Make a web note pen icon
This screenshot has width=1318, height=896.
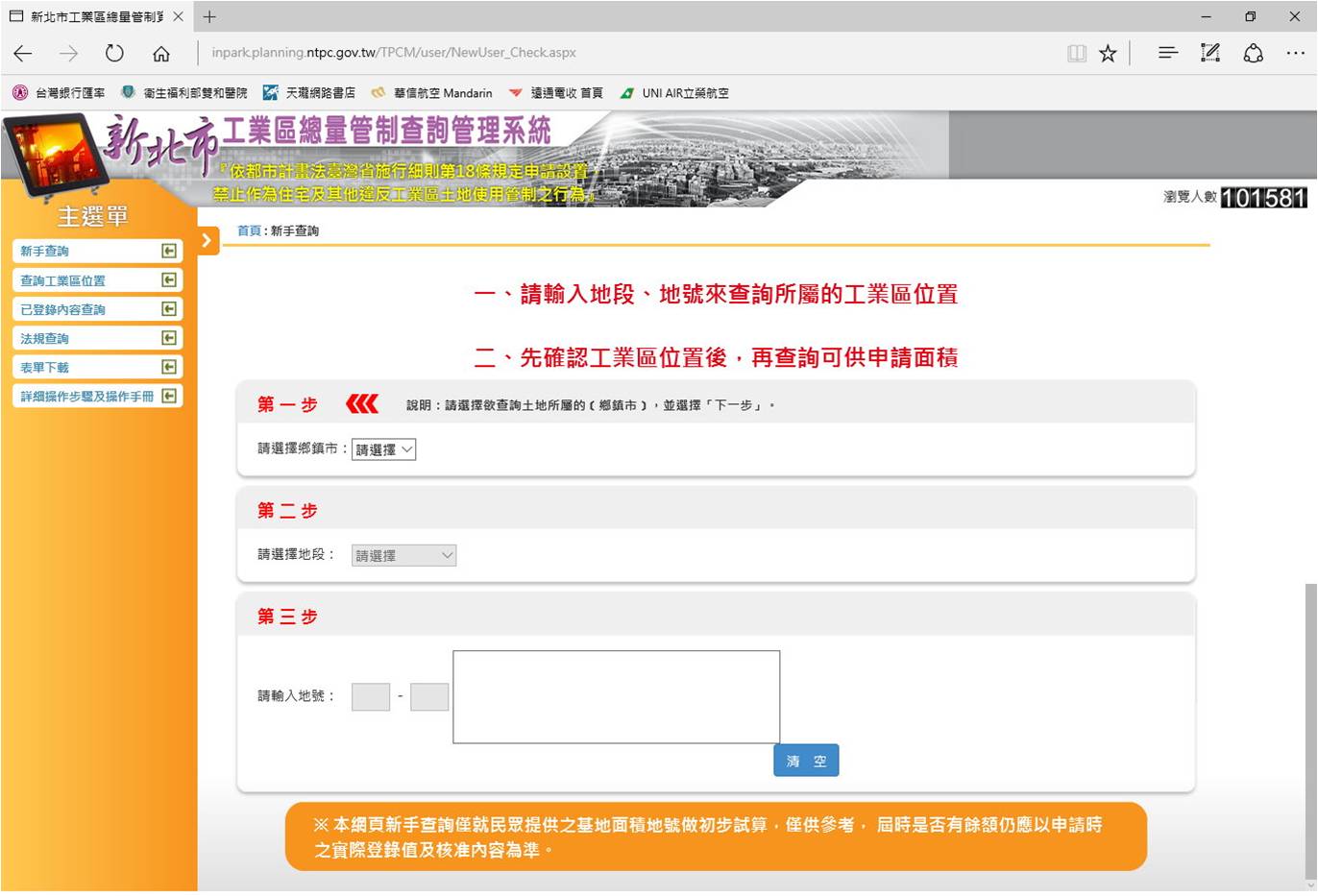point(1210,54)
